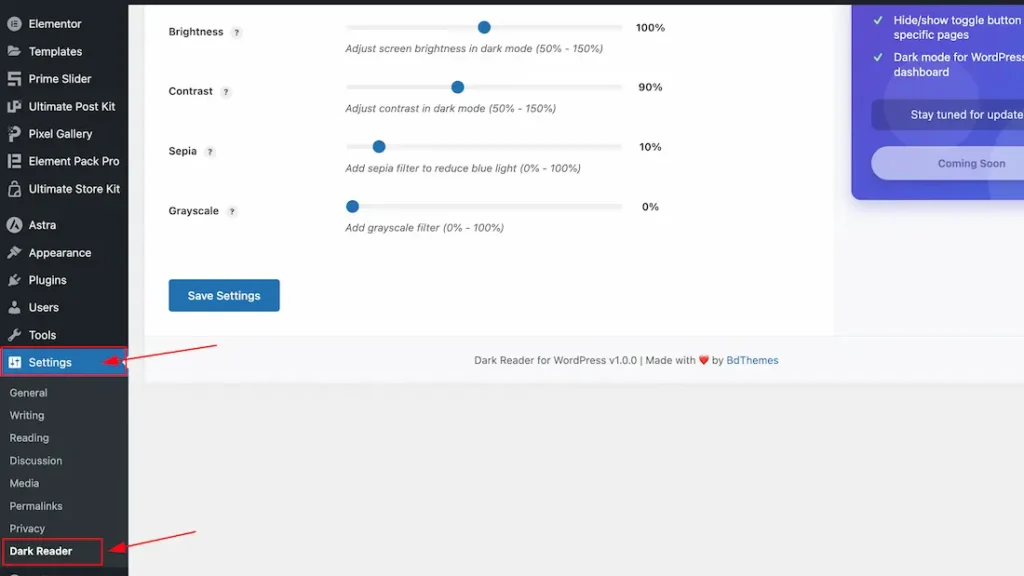1024x576 pixels.
Task: Click the Astra theme icon
Action: pyautogui.click(x=14, y=225)
